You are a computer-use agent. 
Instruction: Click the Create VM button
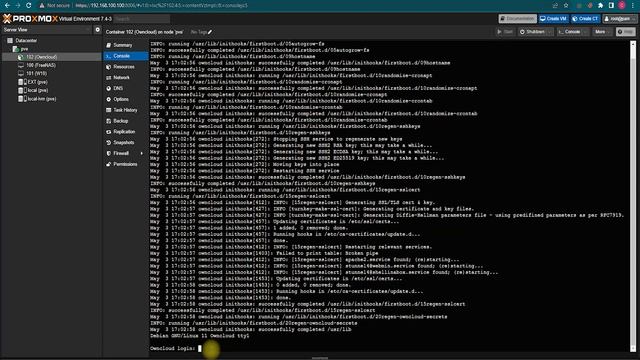553,19
